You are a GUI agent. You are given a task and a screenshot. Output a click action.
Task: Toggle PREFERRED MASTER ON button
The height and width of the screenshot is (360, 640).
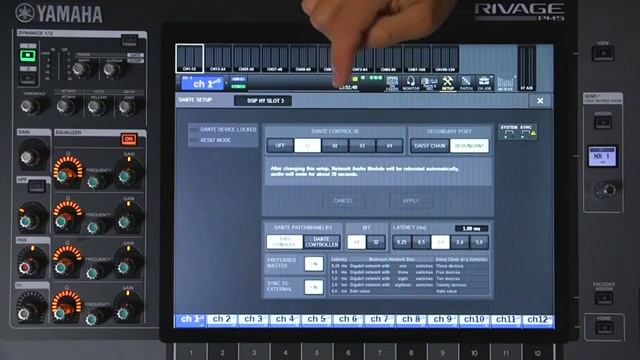click(313, 264)
